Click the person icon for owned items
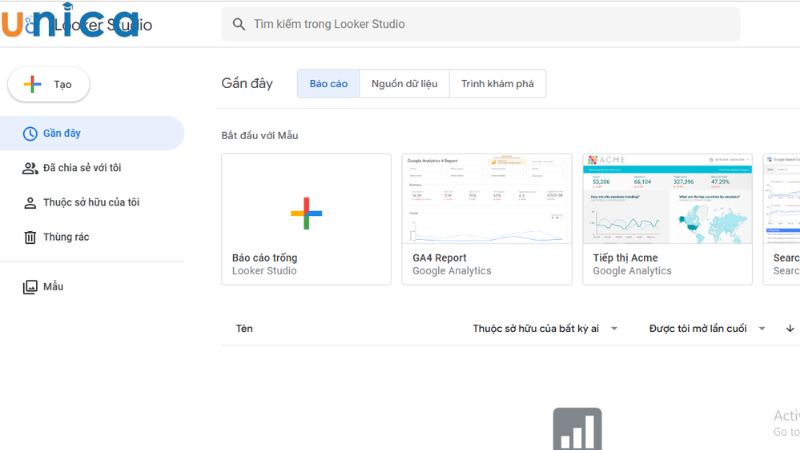This screenshot has width=800, height=450. point(30,203)
